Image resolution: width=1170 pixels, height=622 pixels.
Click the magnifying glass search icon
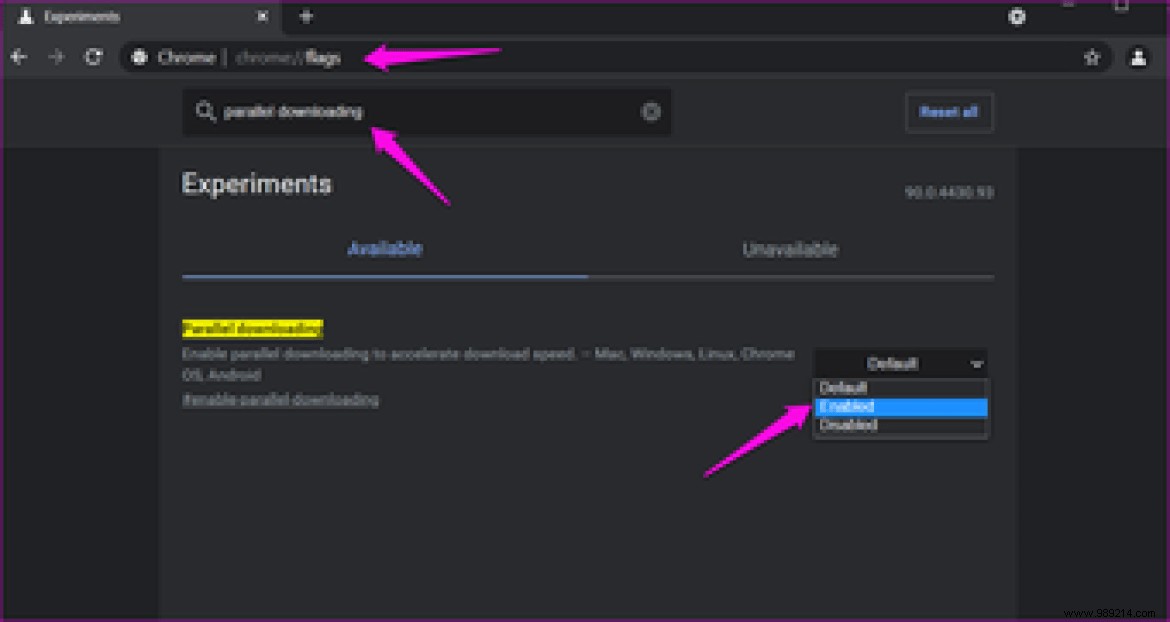click(207, 111)
